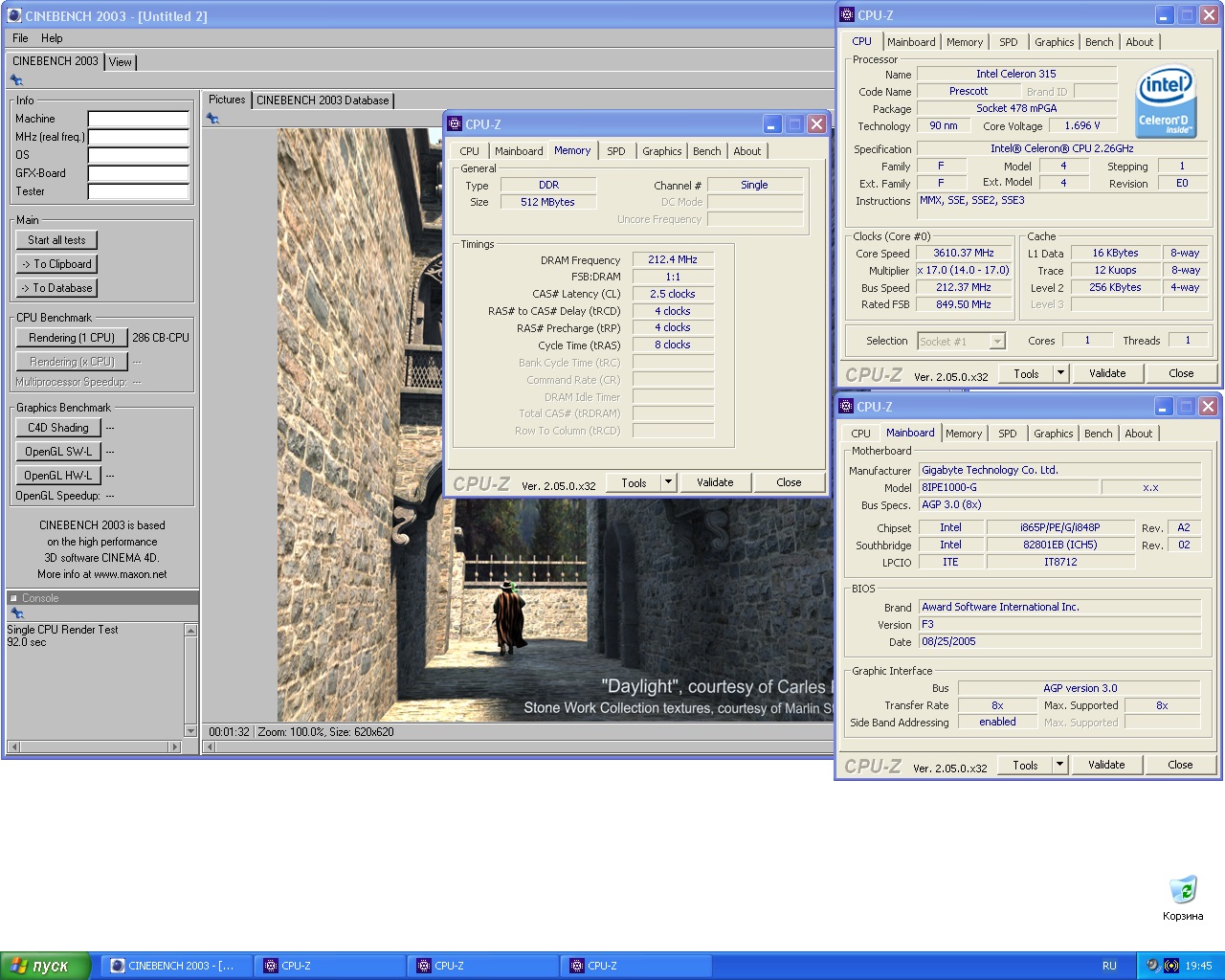Run OpenGL SW-L benchmark

58,452
